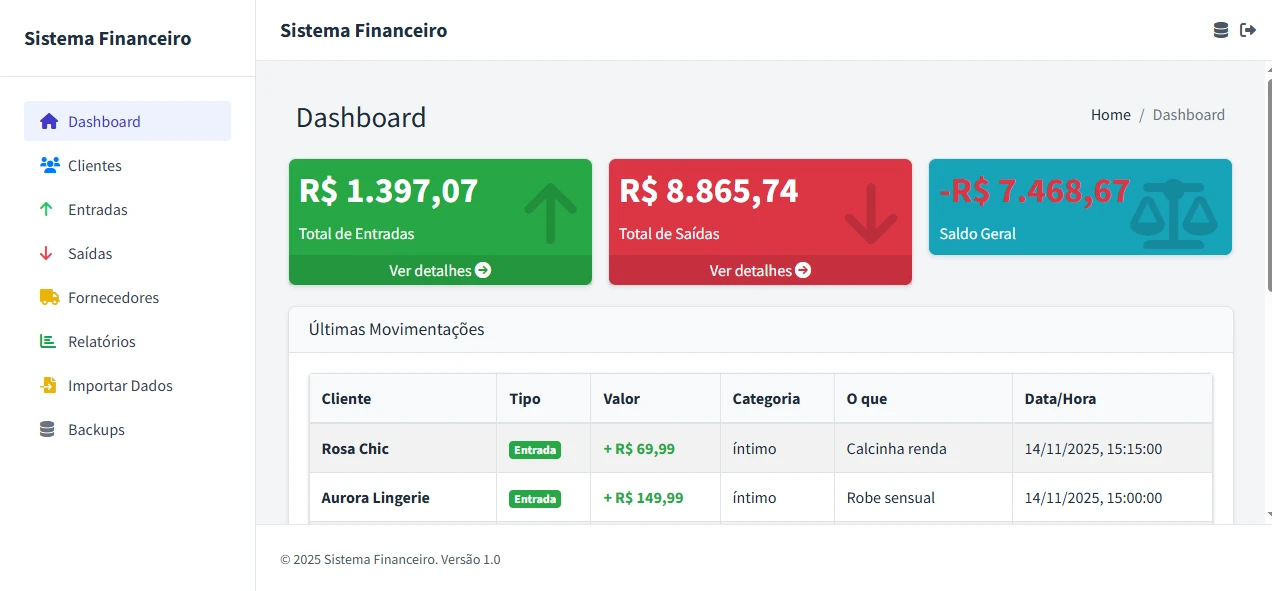1272x591 pixels.
Task: Click the people icon beside Clientes
Action: pyautogui.click(x=49, y=166)
